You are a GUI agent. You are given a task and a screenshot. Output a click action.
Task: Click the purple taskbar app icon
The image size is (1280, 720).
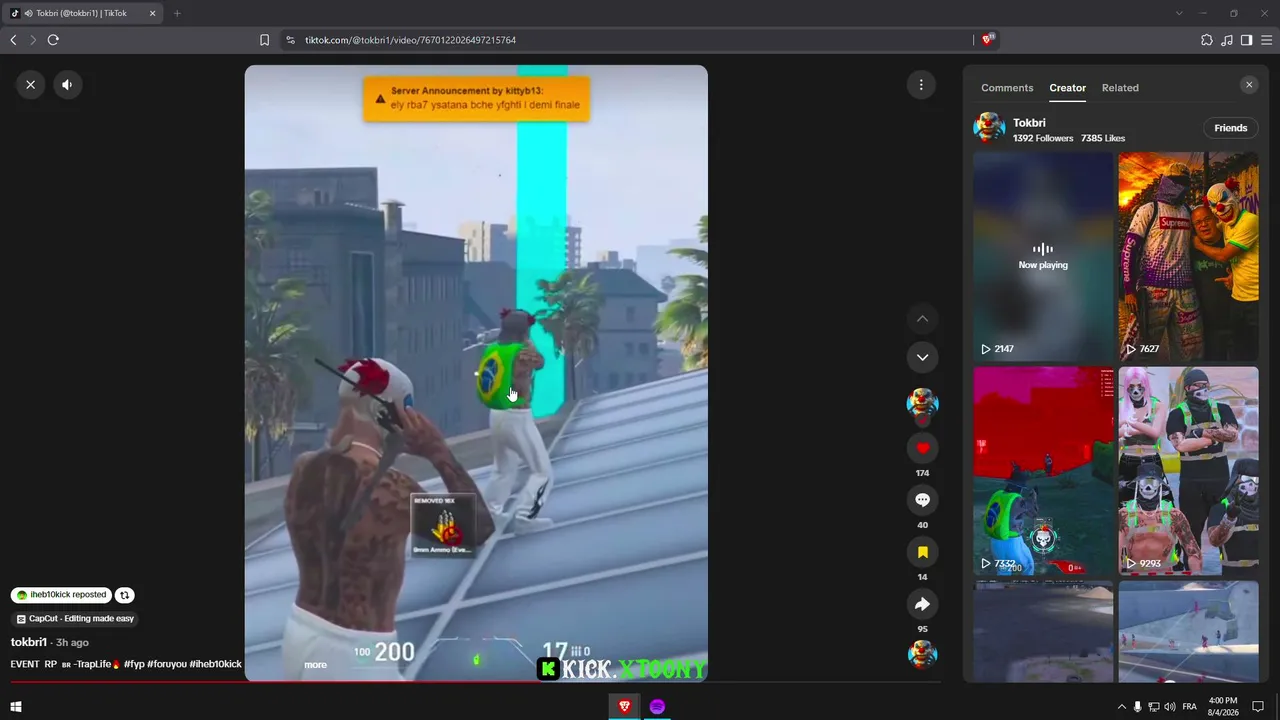(657, 707)
